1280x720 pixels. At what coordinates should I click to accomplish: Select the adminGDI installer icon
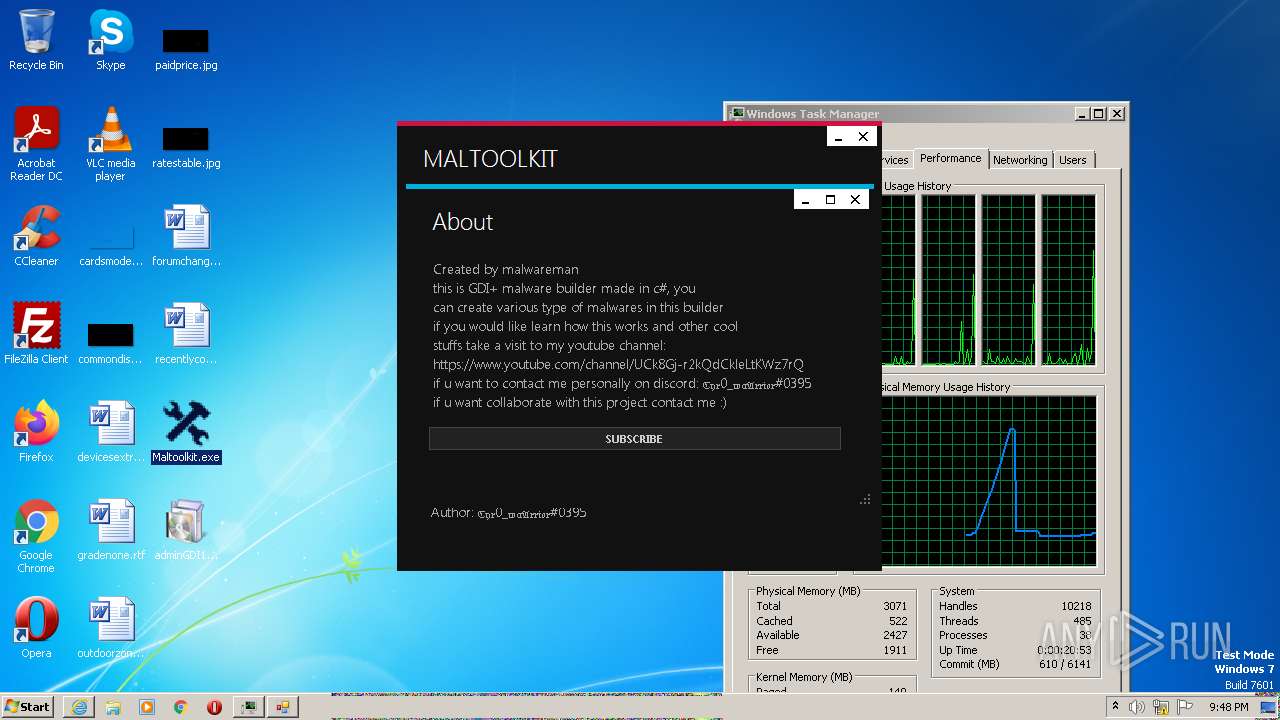pos(186,530)
